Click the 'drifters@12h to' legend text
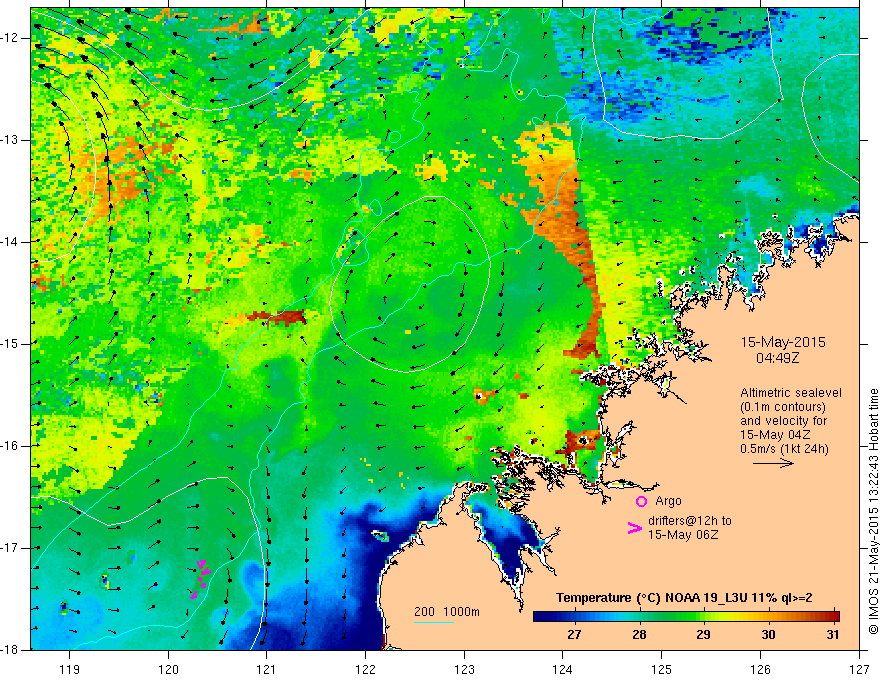880x680 pixels. click(x=690, y=521)
